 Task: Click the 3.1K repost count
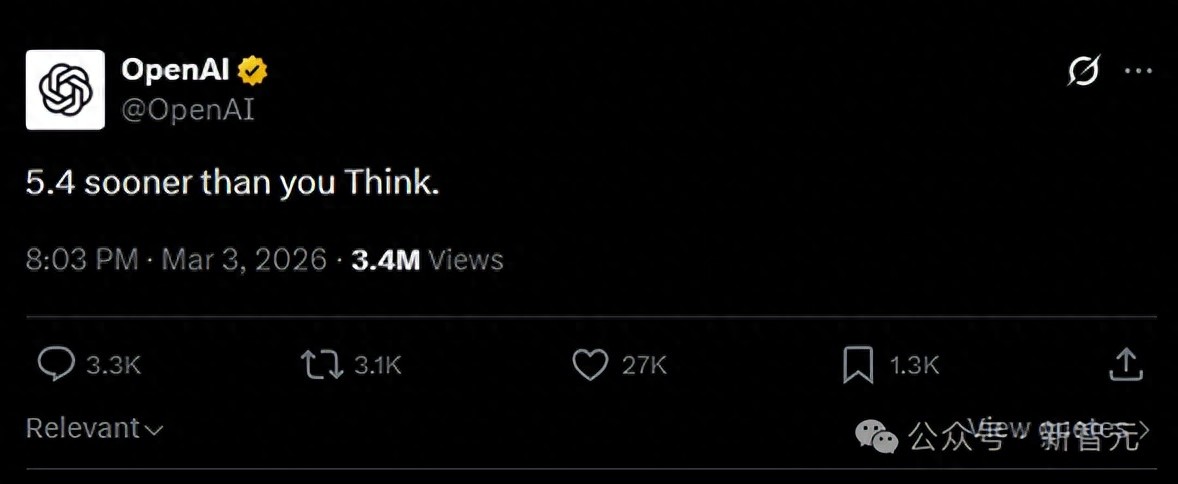pyautogui.click(x=378, y=366)
